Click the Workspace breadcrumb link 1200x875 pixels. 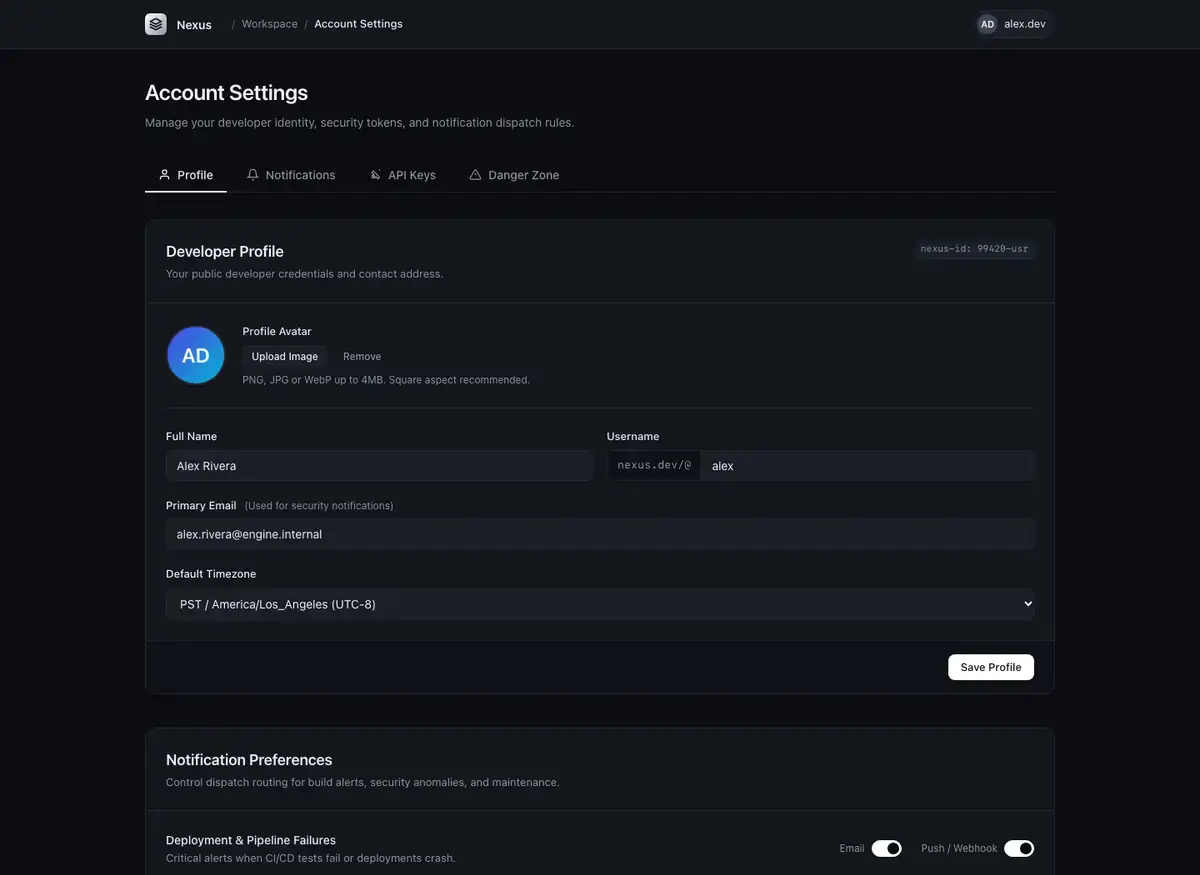pos(270,24)
